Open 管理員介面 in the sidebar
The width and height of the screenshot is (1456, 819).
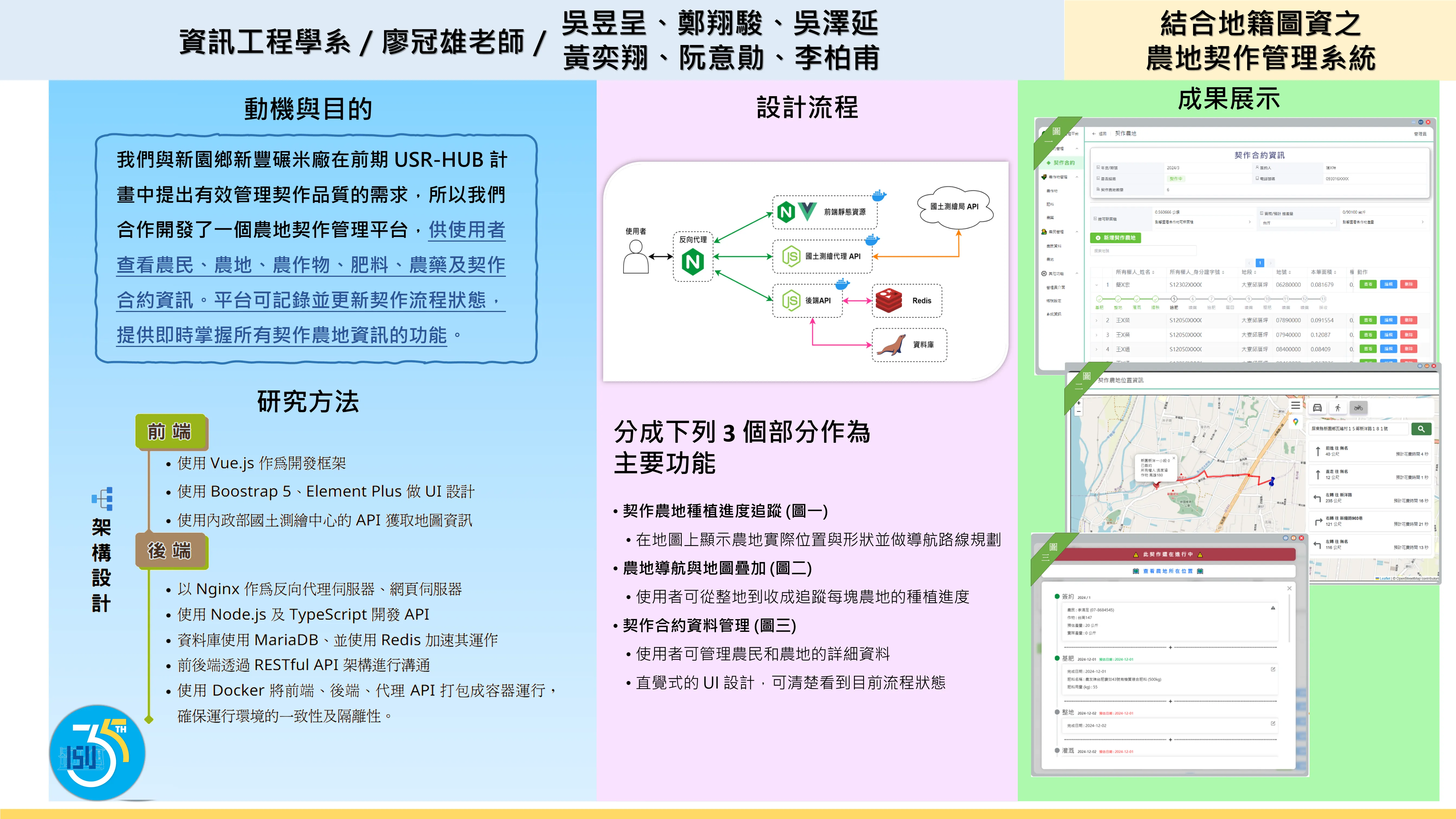1056,287
